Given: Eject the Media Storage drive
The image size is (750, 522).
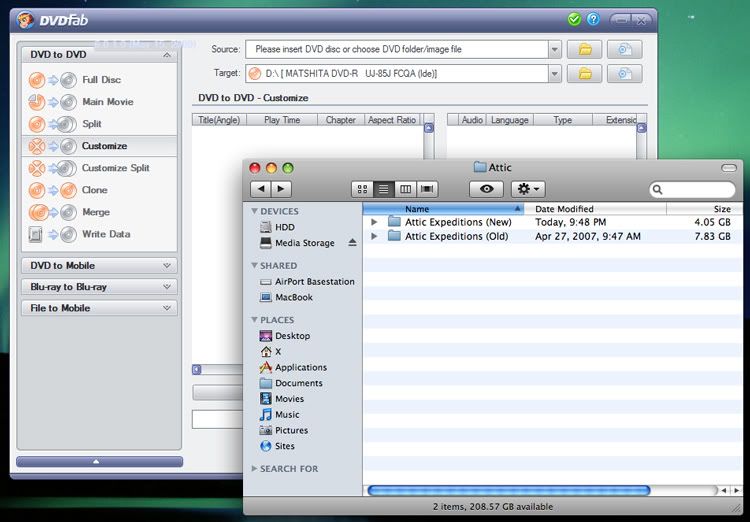Looking at the screenshot, I should (353, 243).
